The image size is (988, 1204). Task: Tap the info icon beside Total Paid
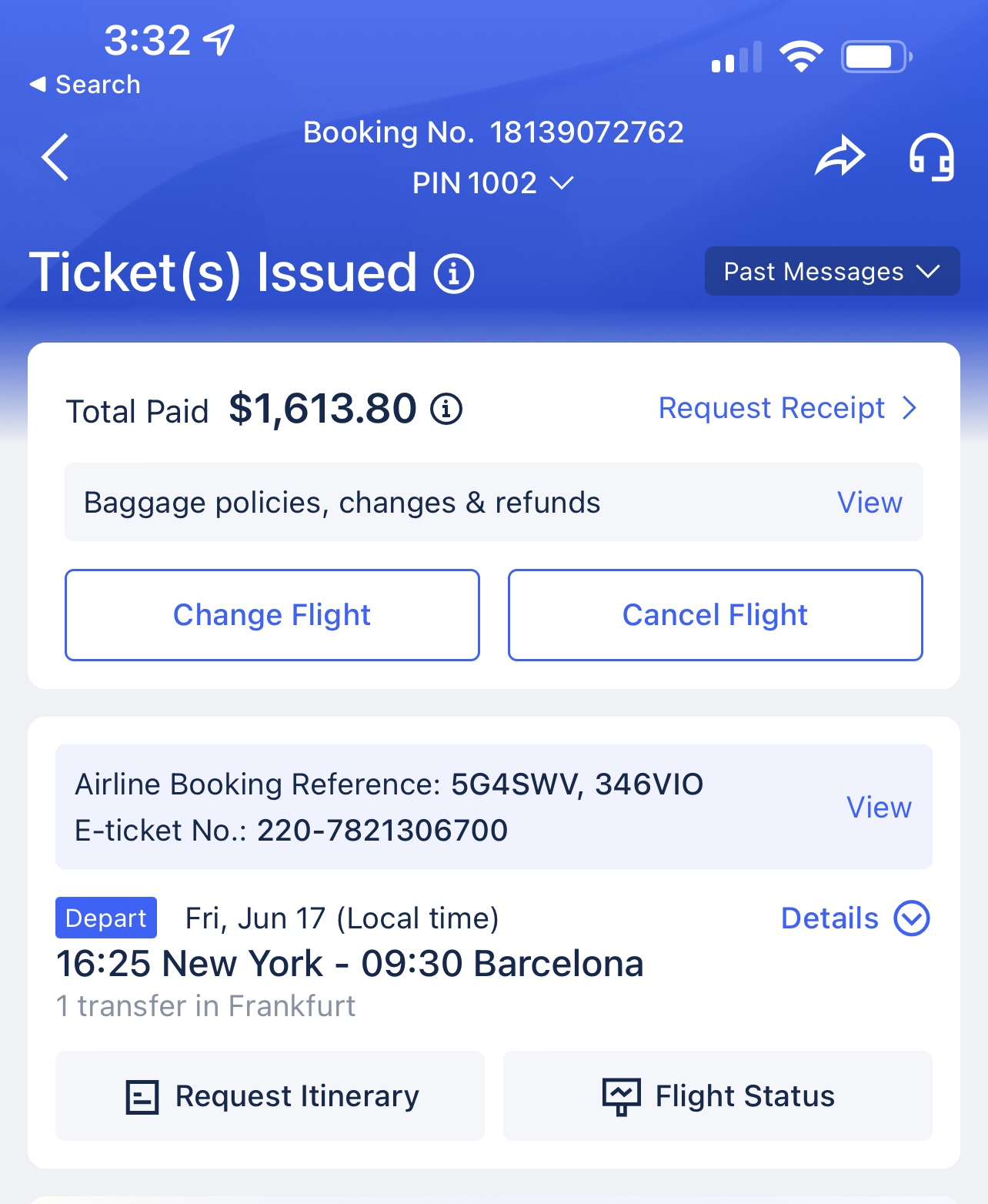(446, 410)
